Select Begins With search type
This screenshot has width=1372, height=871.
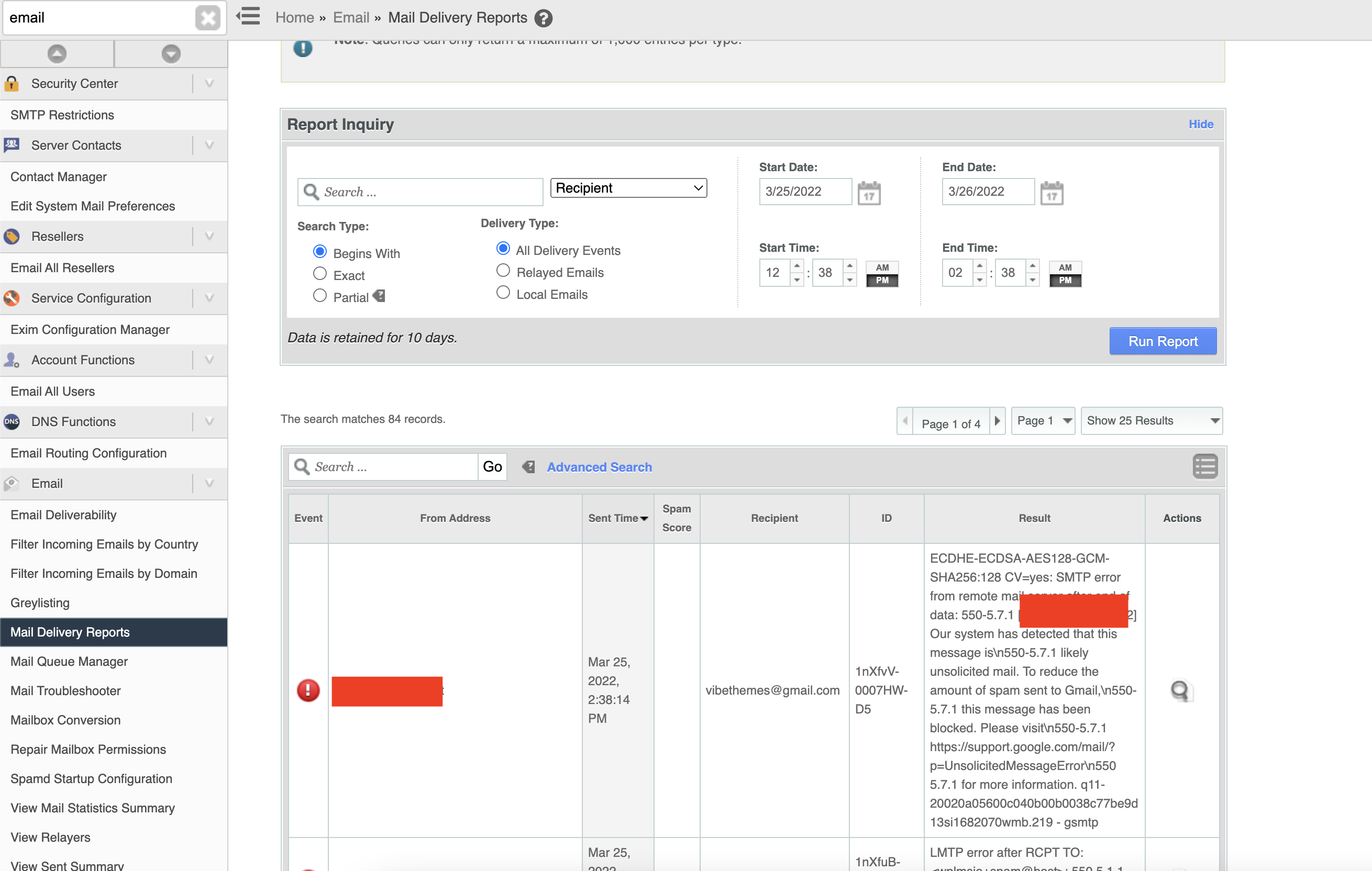320,252
